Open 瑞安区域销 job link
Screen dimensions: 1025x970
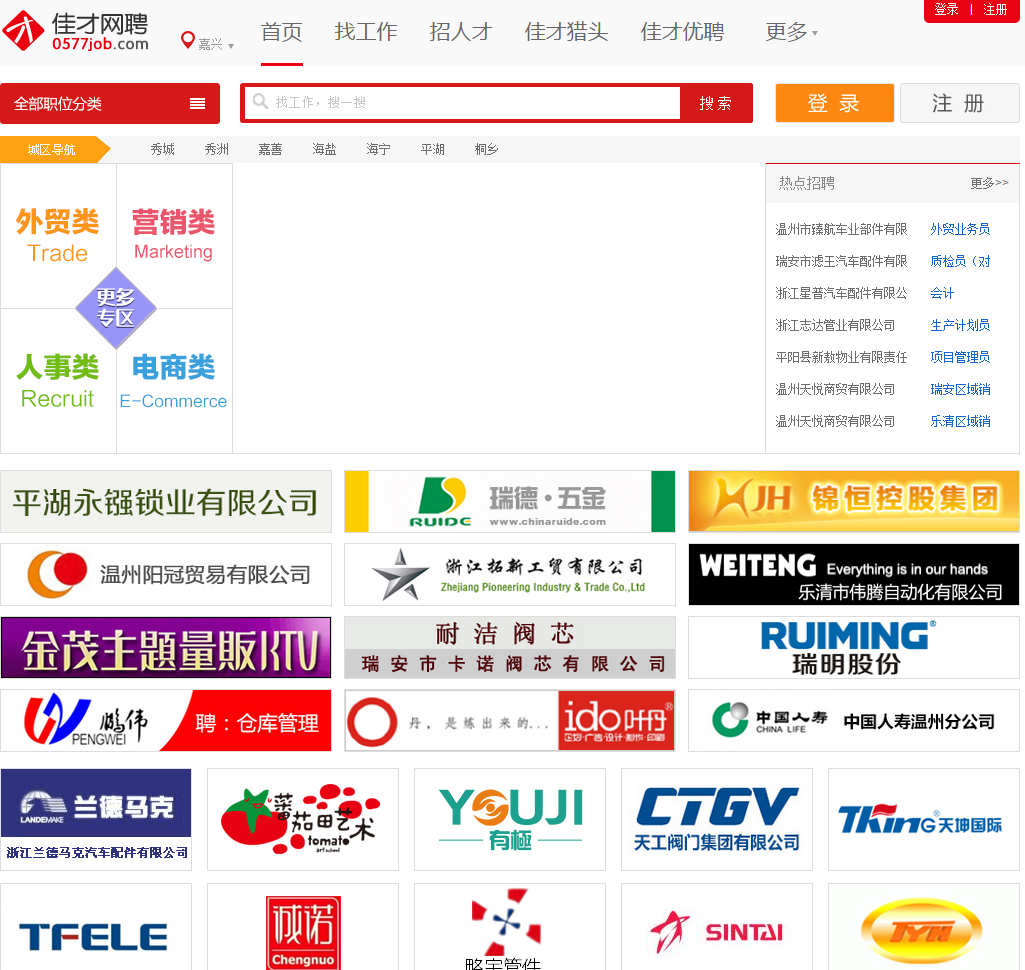960,389
